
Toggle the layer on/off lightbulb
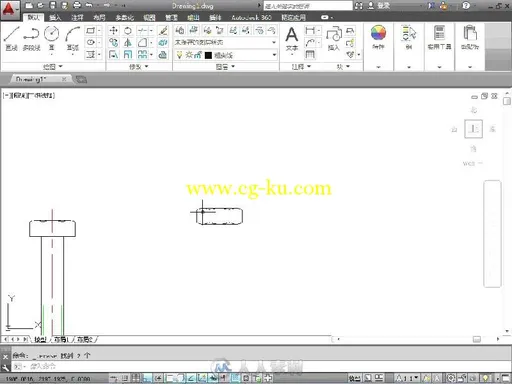(x=179, y=55)
